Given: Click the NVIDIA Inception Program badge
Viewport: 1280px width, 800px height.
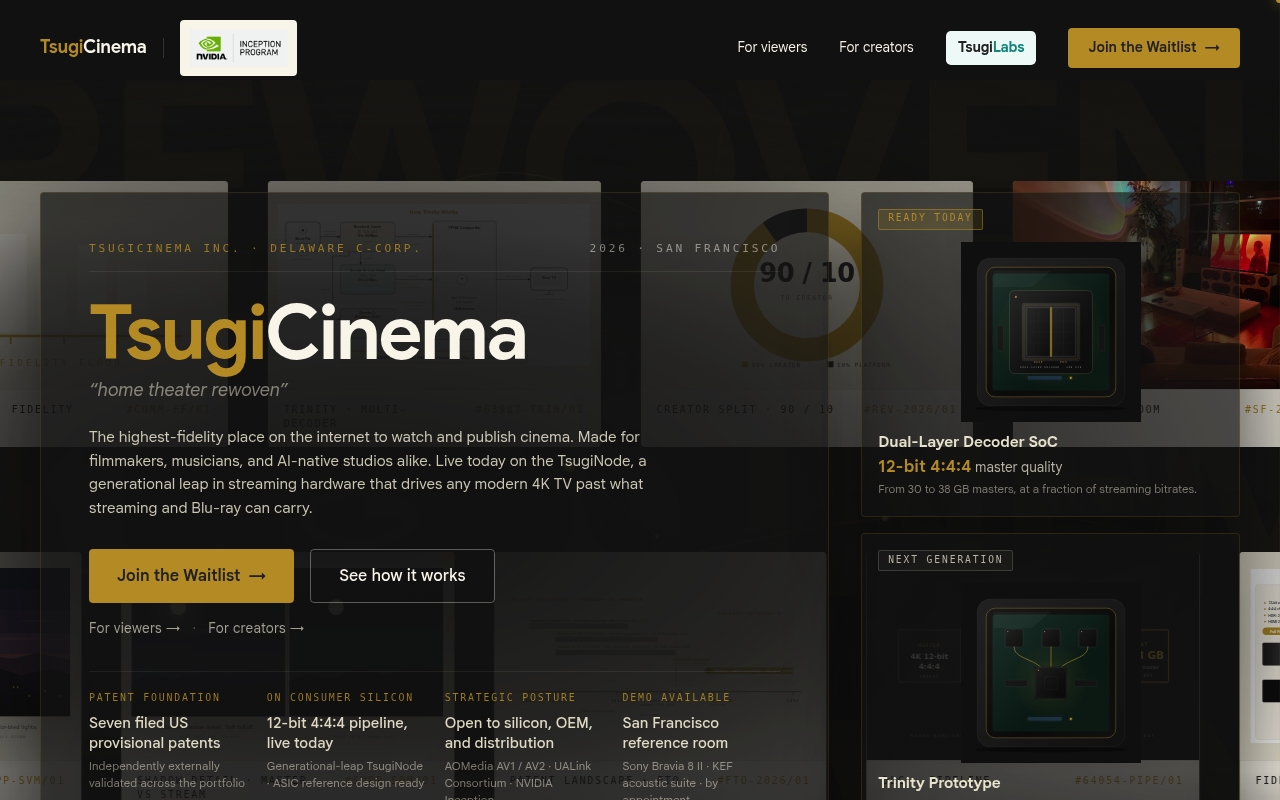Looking at the screenshot, I should pos(238,48).
